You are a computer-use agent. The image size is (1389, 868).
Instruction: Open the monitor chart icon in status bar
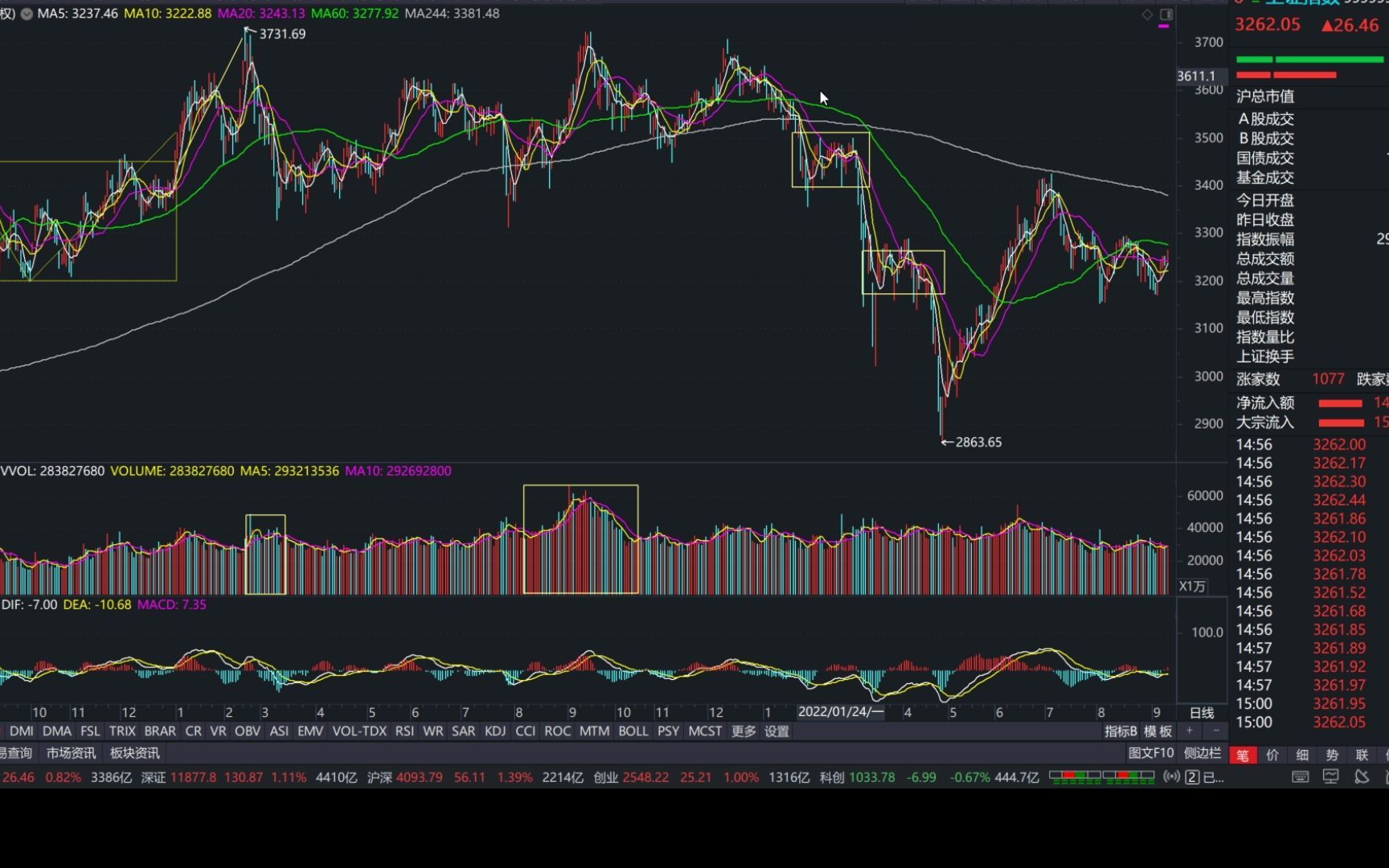click(1331, 777)
